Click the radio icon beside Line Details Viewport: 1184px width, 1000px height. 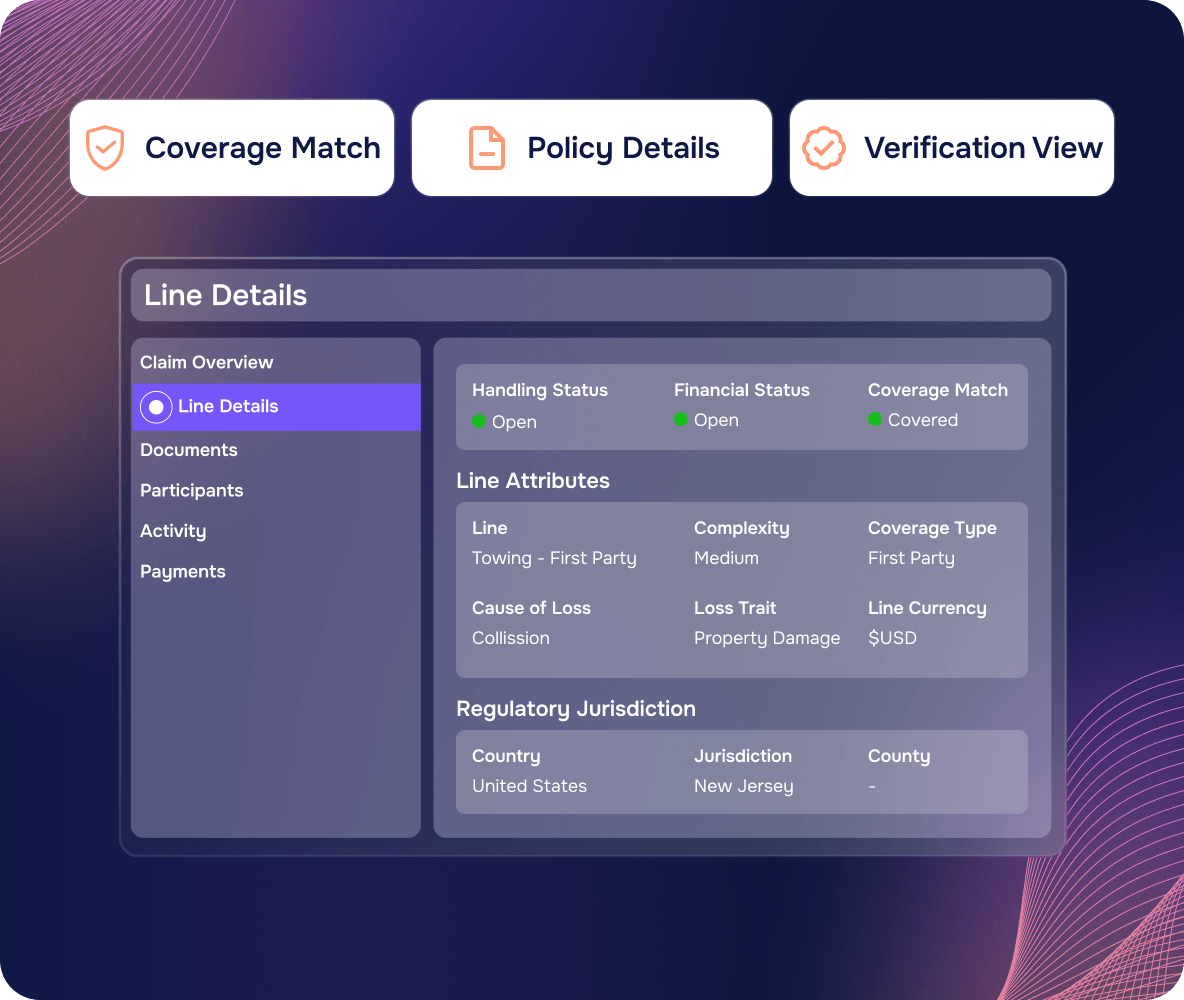click(x=156, y=407)
